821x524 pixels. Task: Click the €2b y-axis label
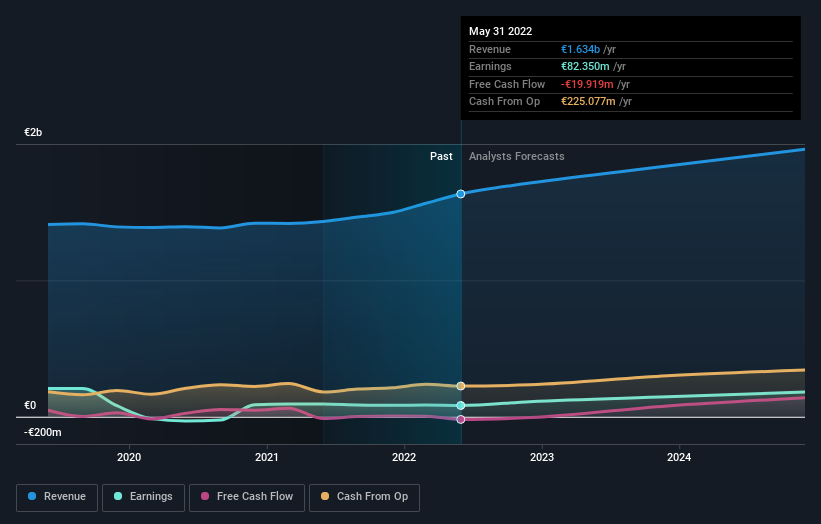(x=33, y=132)
